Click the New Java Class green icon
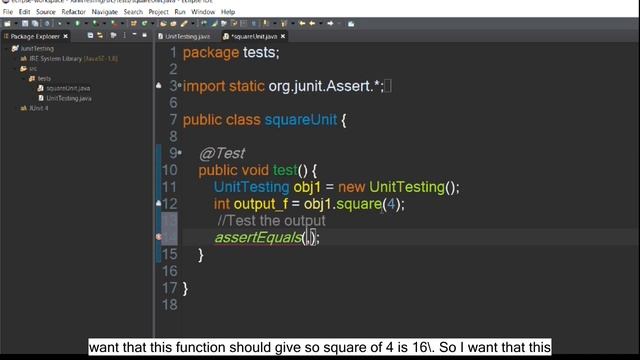Image resolution: width=640 pixels, height=360 pixels. click(144, 24)
